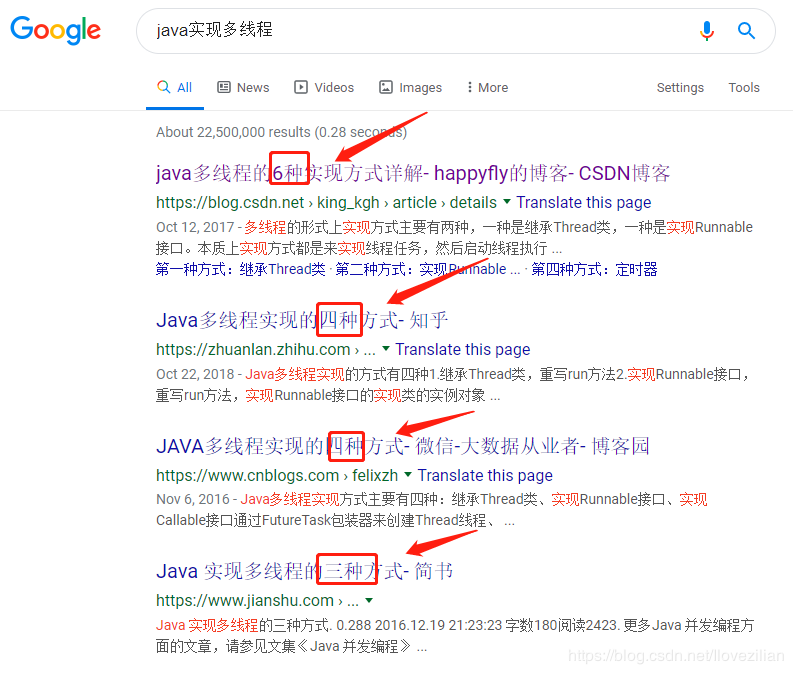This screenshot has height=674, width=793.
Task: Open sitelink 第四种方式：定时器
Action: click(594, 269)
